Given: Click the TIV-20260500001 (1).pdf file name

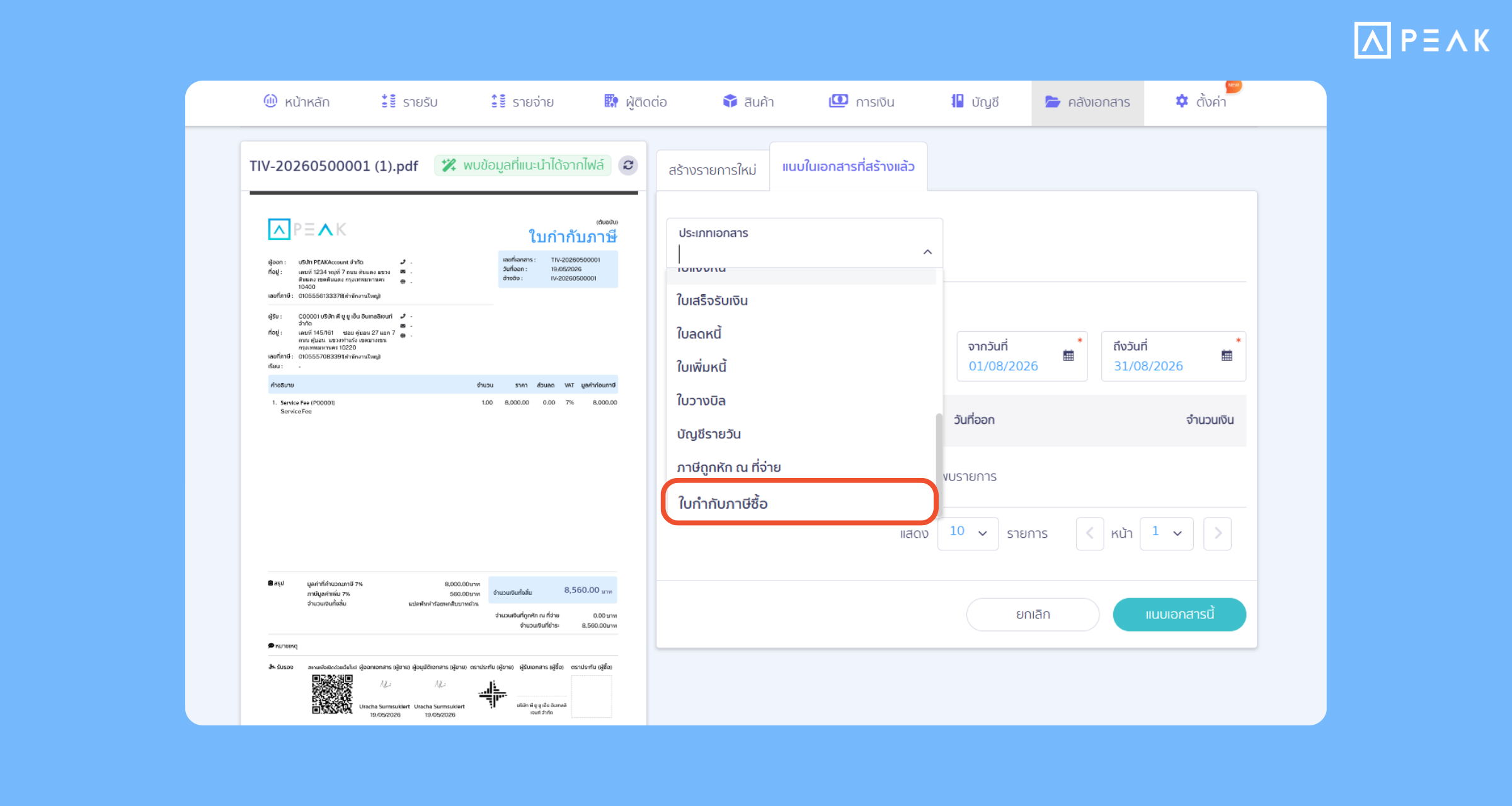Looking at the screenshot, I should (x=334, y=166).
